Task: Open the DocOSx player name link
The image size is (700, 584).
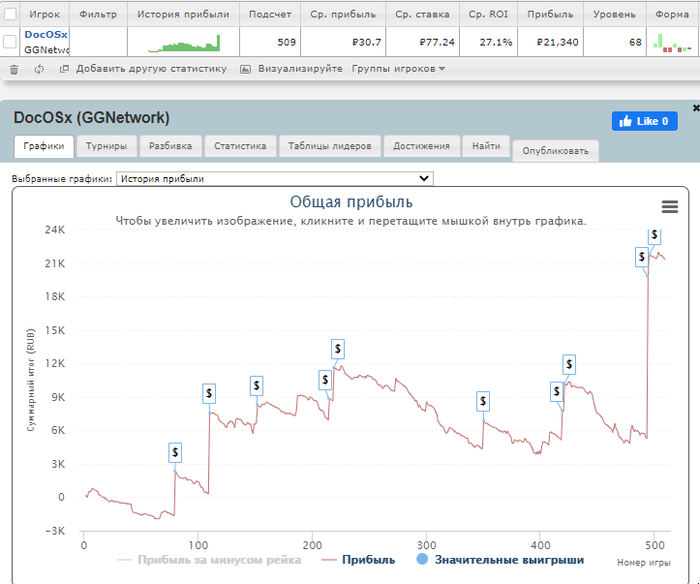Action: coord(46,34)
